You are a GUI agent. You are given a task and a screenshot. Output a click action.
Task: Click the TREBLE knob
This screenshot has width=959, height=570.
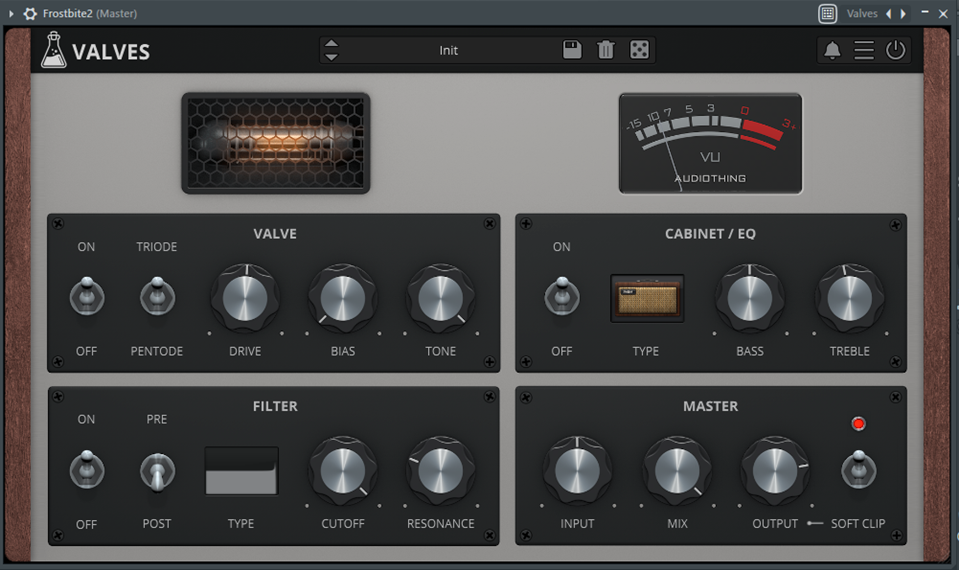click(850, 298)
